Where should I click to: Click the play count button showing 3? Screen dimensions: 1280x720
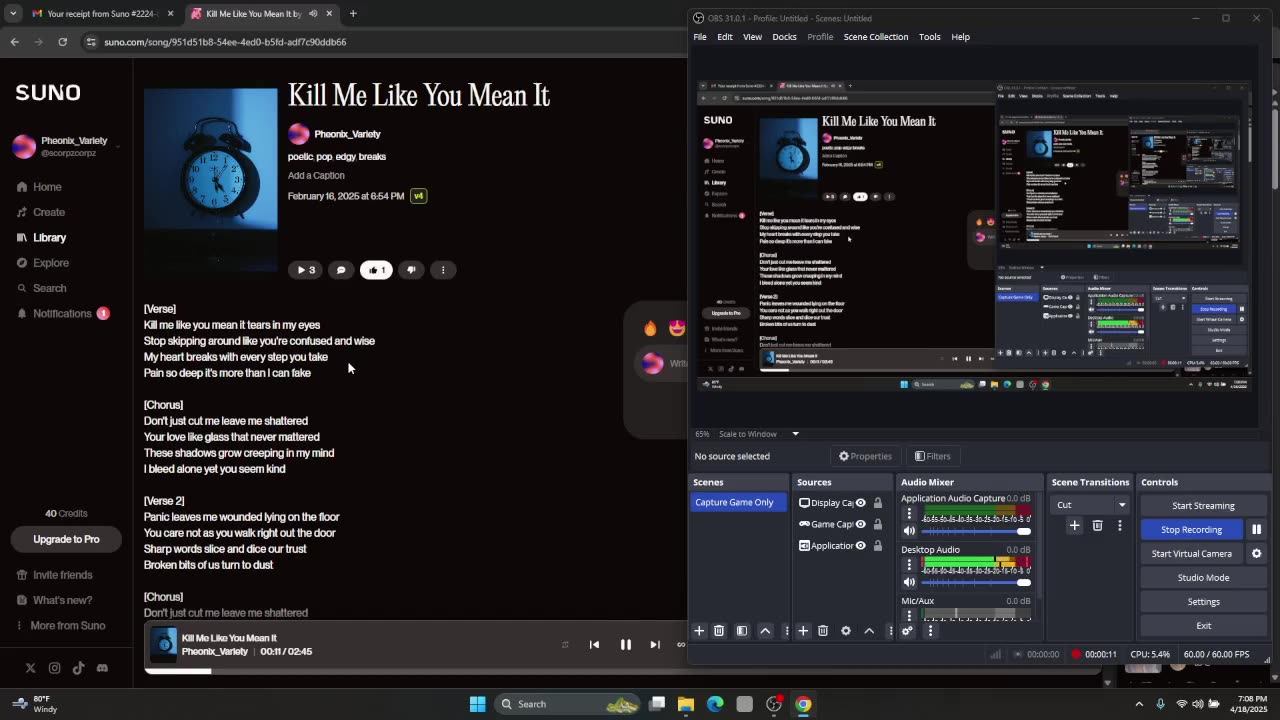(x=305, y=270)
